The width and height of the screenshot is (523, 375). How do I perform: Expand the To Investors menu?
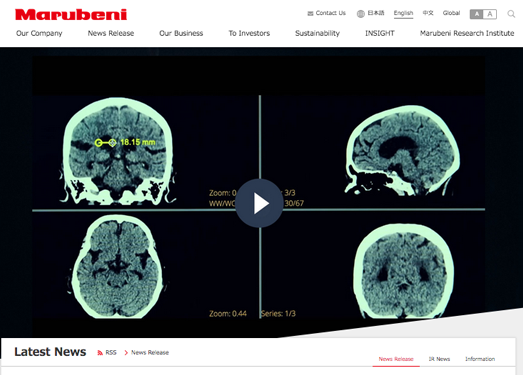(x=249, y=33)
